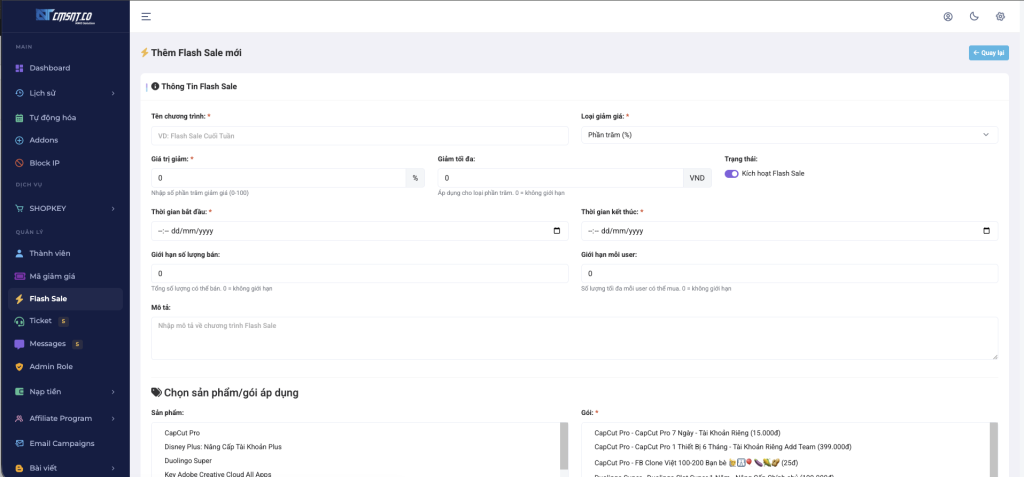1024x477 pixels.
Task: Click the Tên chương trình input field
Action: point(359,135)
